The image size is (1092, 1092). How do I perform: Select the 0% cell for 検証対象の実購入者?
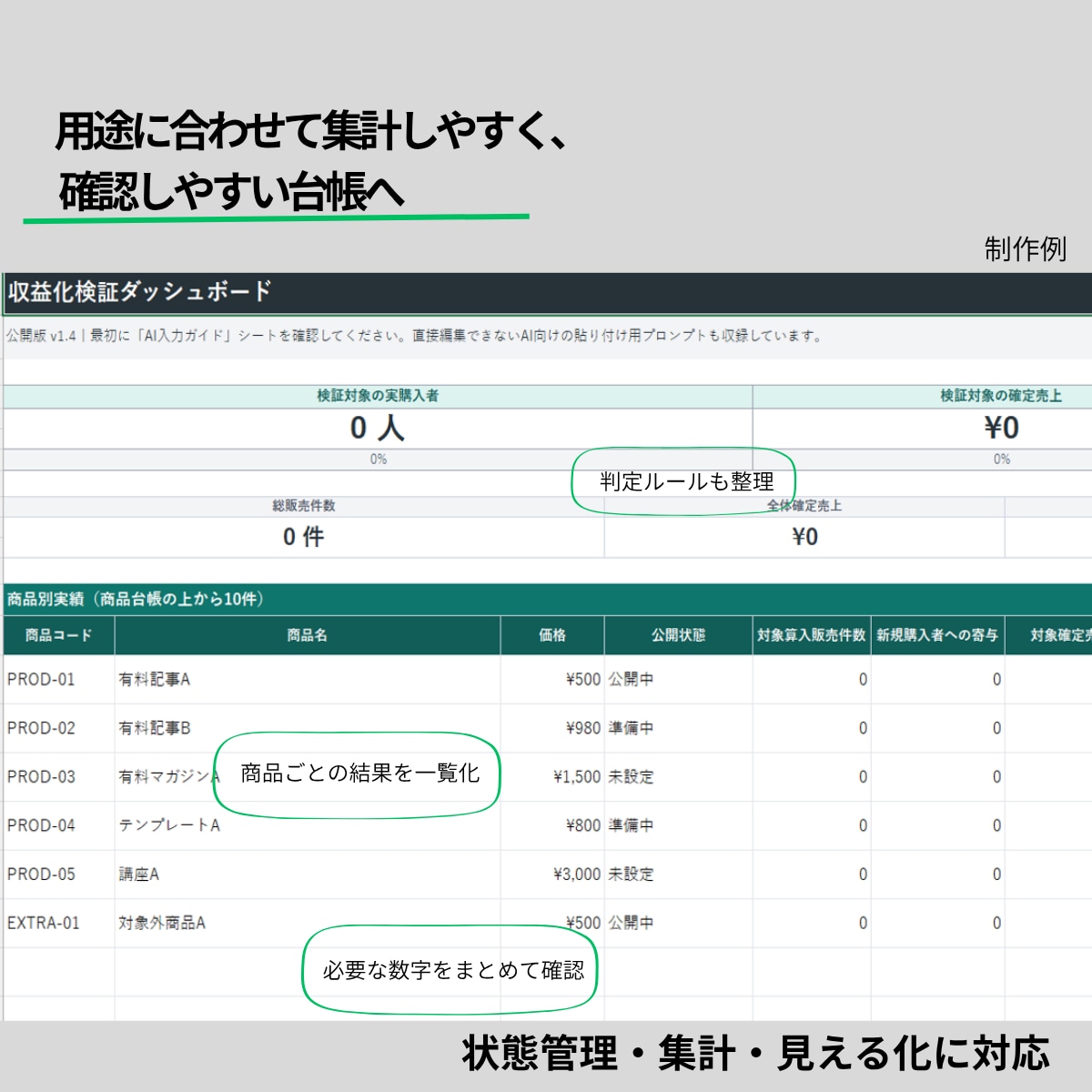click(x=378, y=460)
